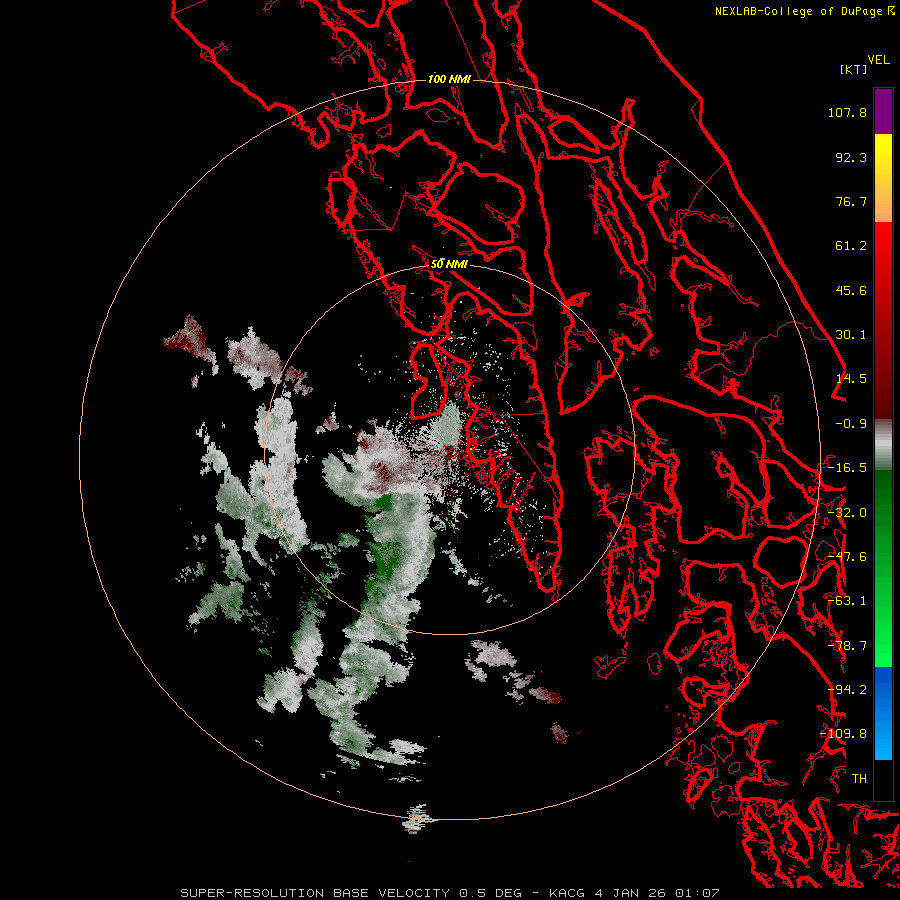Click the Super-Resolution Base Velocity caption text
The width and height of the screenshot is (900, 900).
coord(449,893)
